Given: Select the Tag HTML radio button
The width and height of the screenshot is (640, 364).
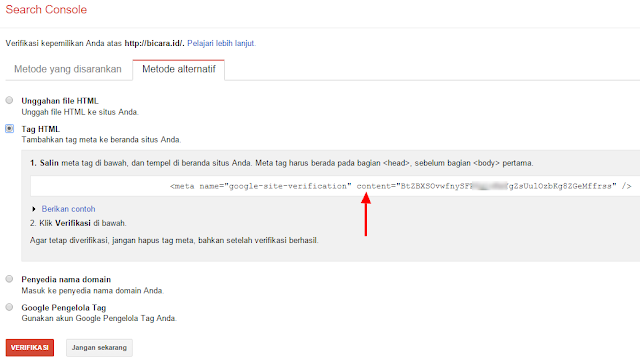Looking at the screenshot, I should (x=9, y=129).
